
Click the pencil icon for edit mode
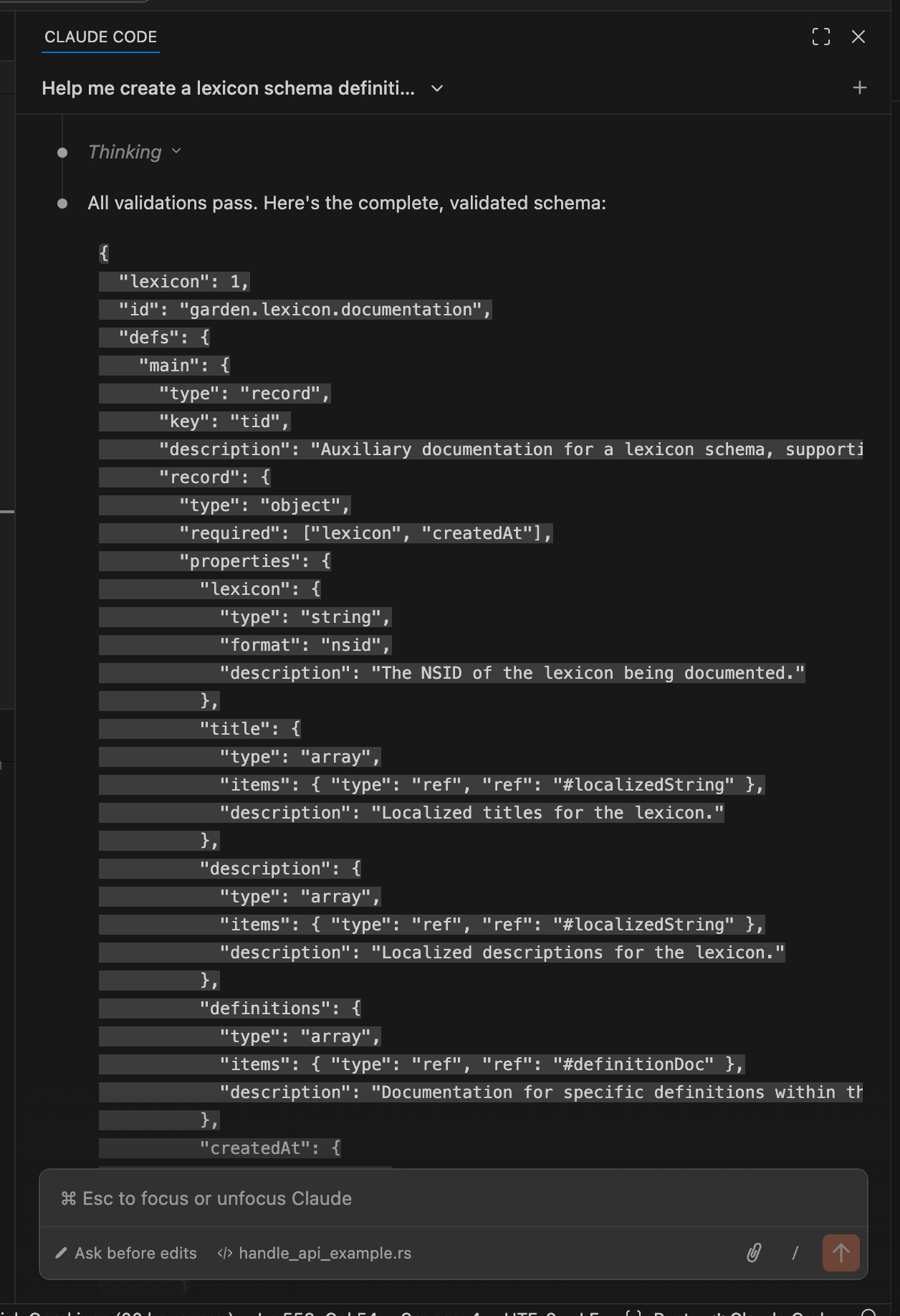point(62,1253)
